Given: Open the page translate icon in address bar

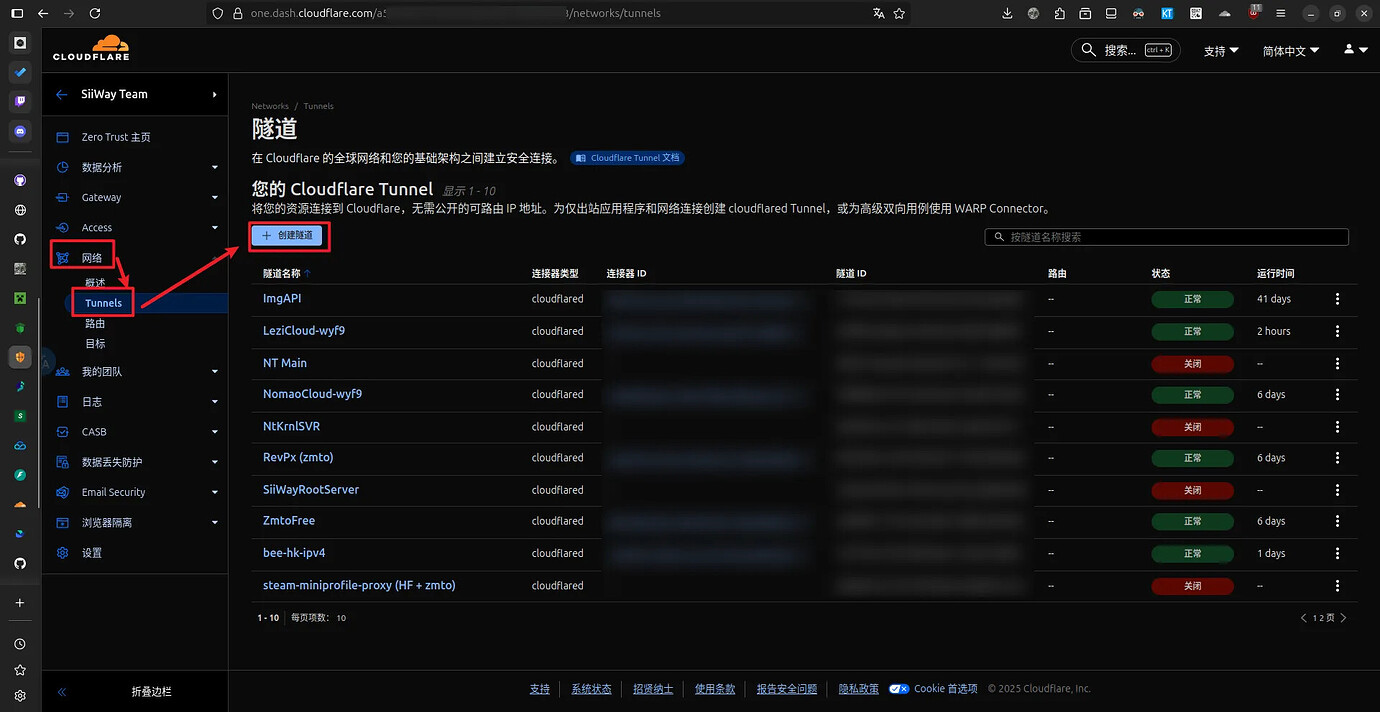Looking at the screenshot, I should [878, 14].
